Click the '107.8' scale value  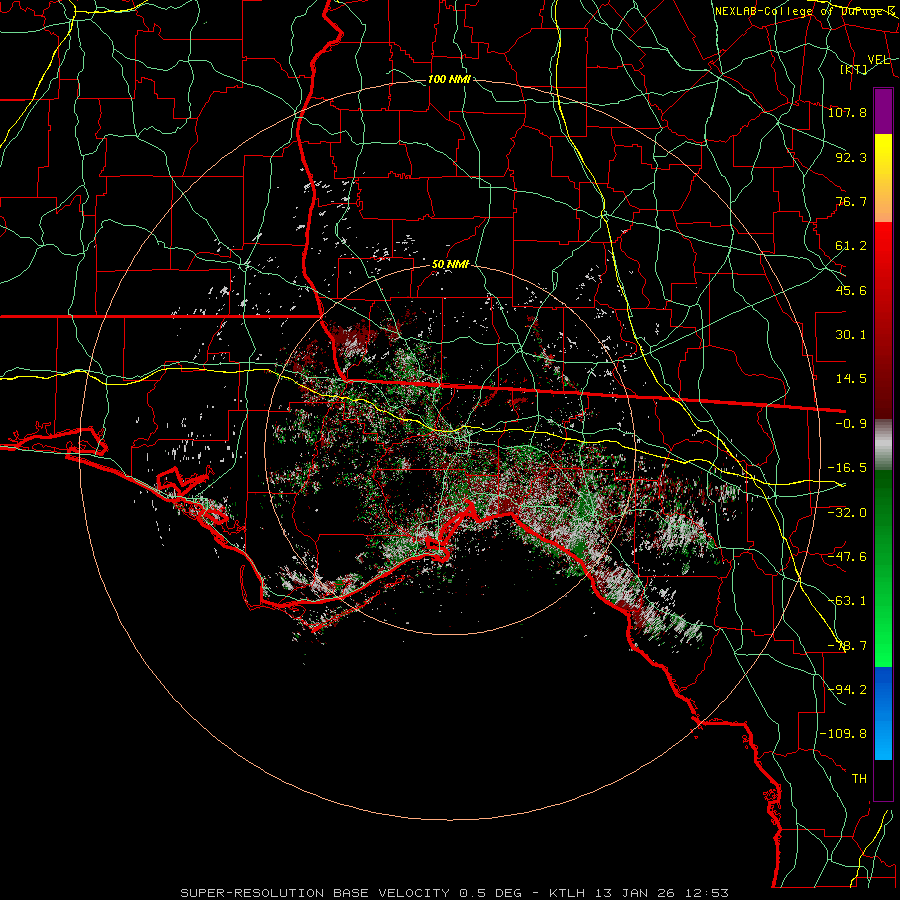(847, 112)
